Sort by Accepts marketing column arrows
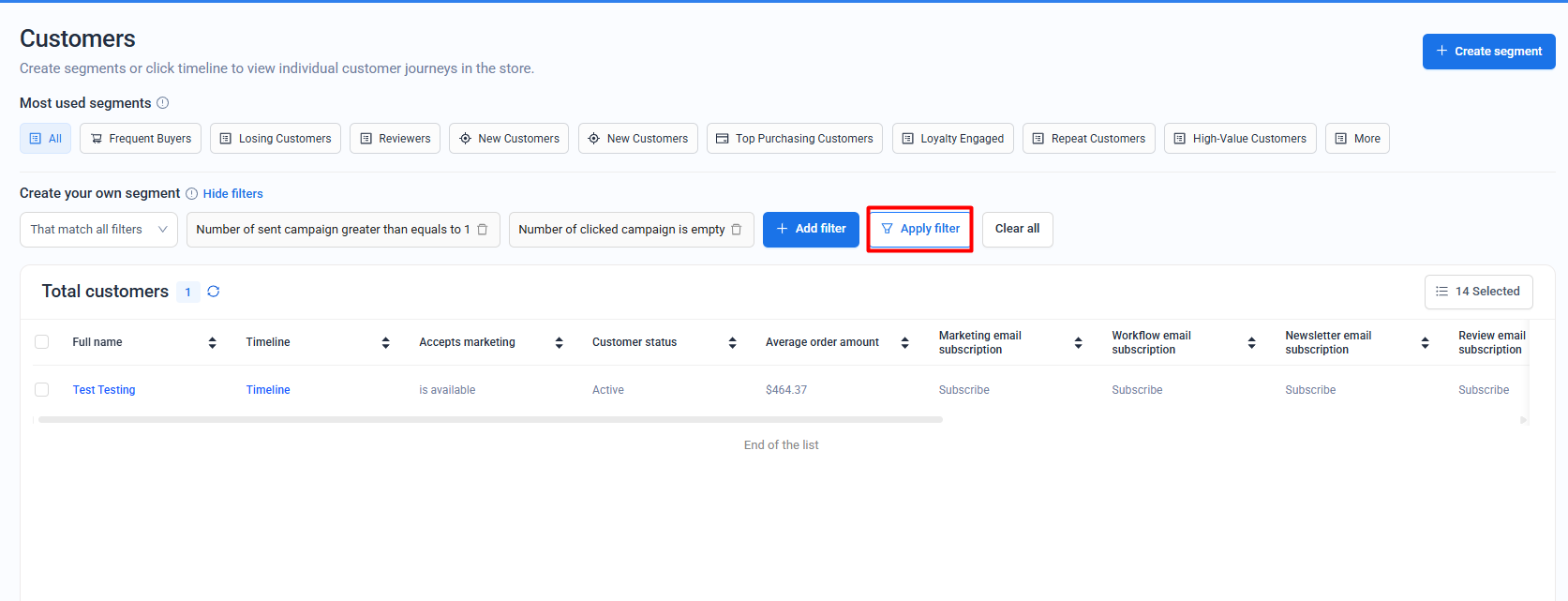The height and width of the screenshot is (601, 1568). coord(559,342)
